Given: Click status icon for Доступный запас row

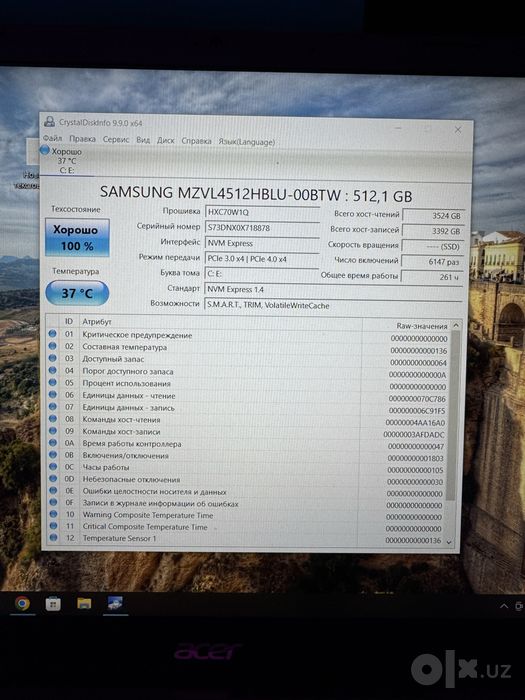Looking at the screenshot, I should pos(52,358).
